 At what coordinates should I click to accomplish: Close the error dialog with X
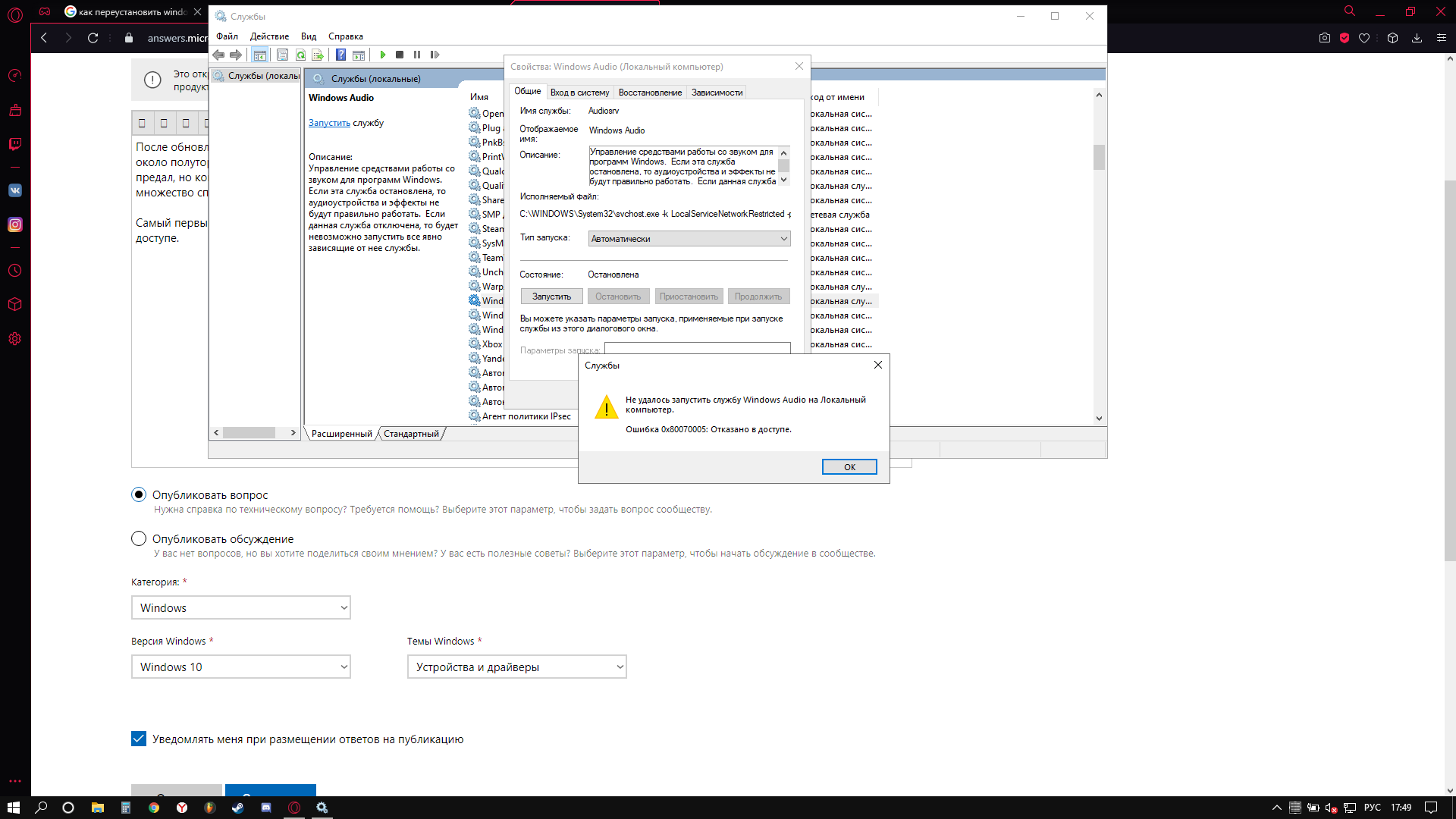coord(877,365)
